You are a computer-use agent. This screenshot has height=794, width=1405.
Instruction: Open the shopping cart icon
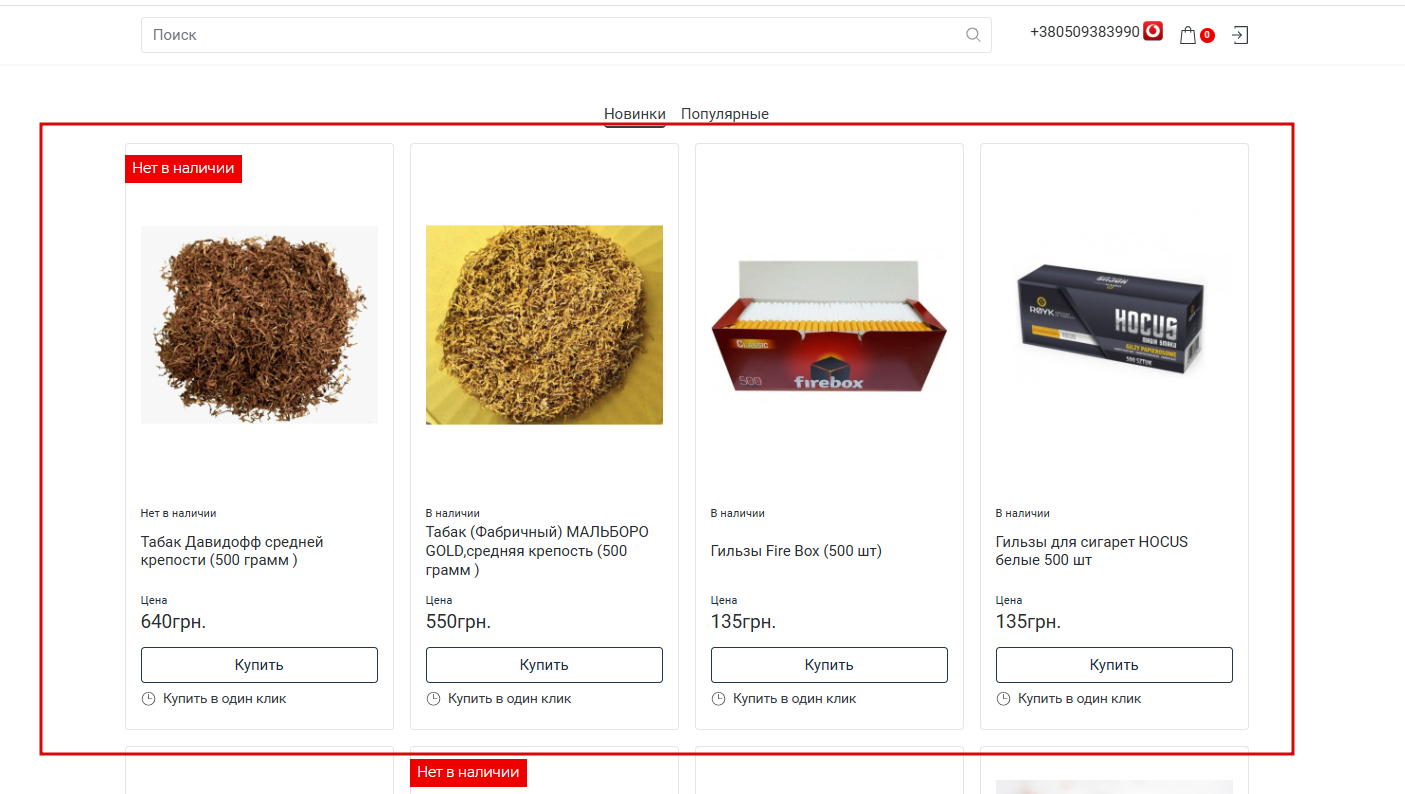tap(1188, 35)
